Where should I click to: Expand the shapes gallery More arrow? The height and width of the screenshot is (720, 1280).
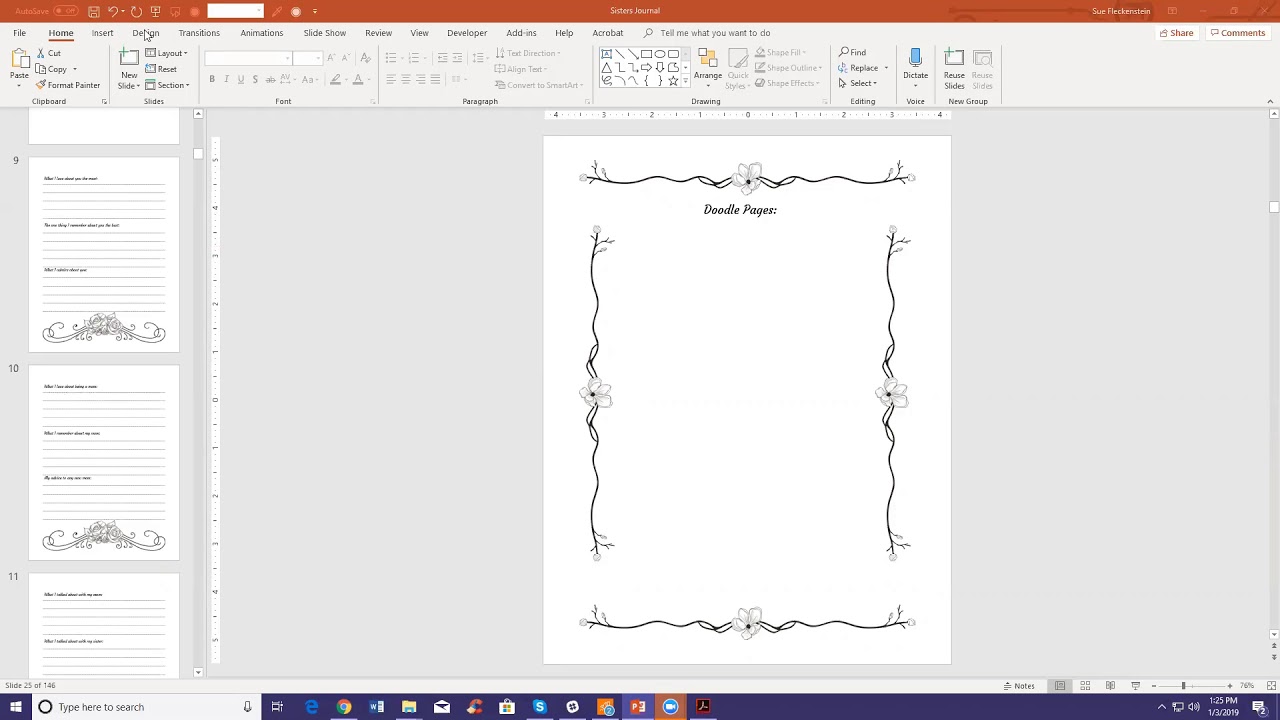pos(687,81)
